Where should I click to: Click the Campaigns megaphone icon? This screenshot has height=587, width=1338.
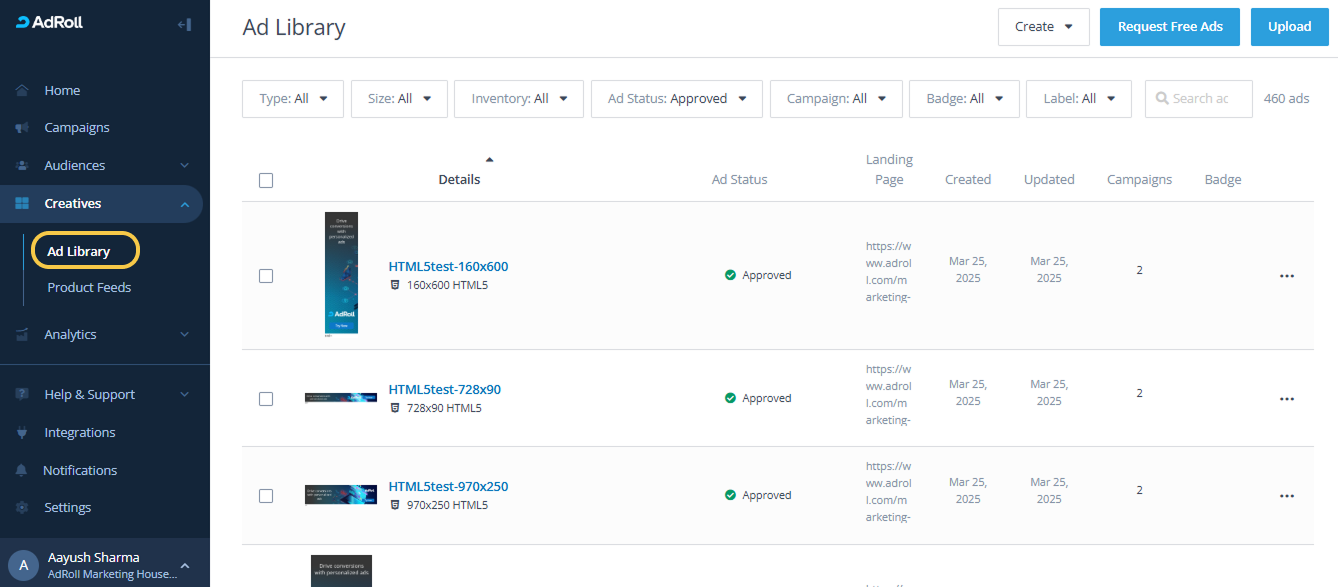pyautogui.click(x=22, y=128)
